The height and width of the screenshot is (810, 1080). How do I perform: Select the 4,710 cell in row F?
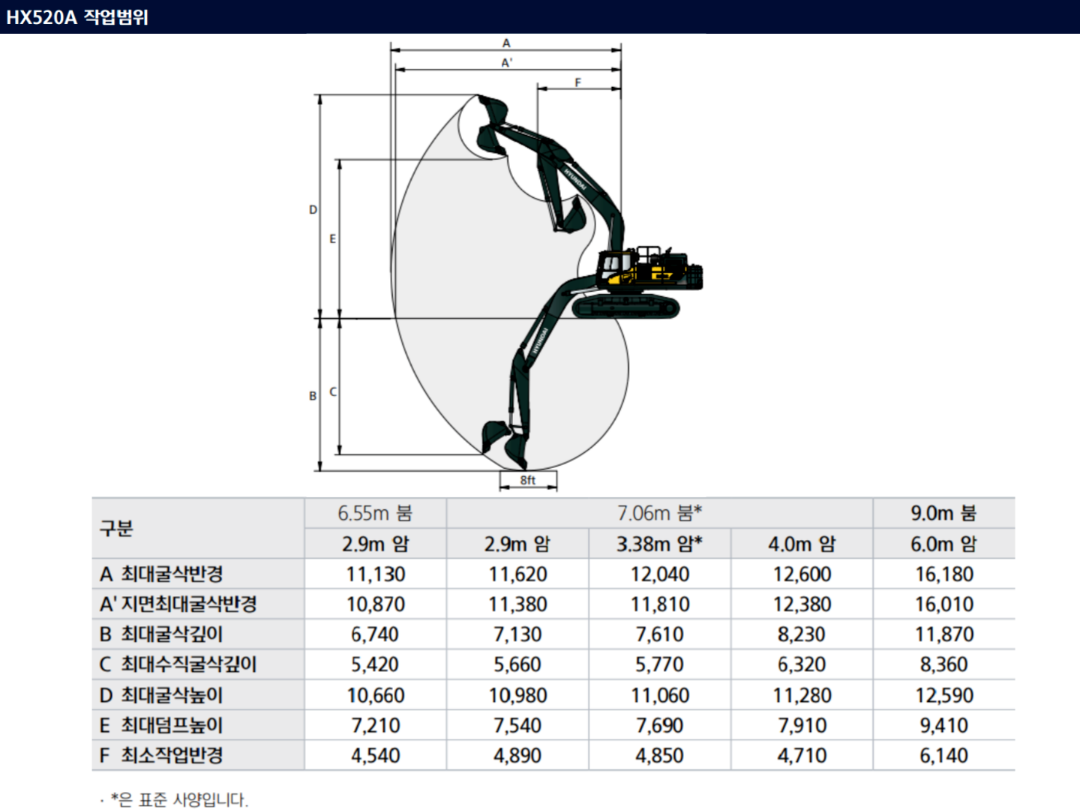coord(802,756)
